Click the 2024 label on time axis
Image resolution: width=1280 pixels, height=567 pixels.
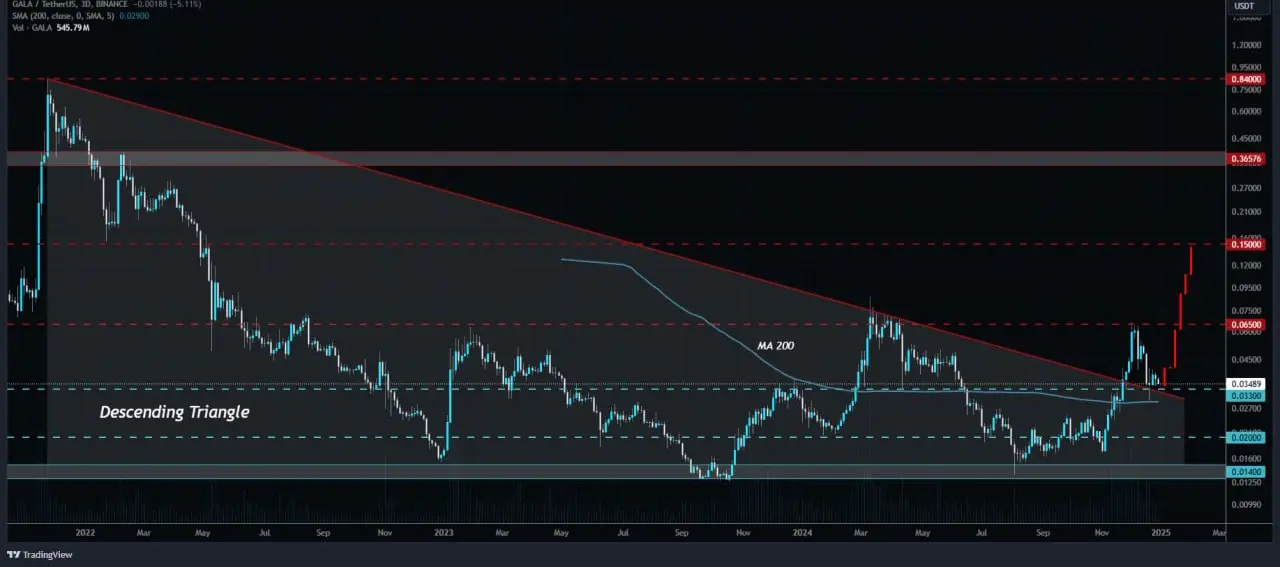tap(801, 534)
